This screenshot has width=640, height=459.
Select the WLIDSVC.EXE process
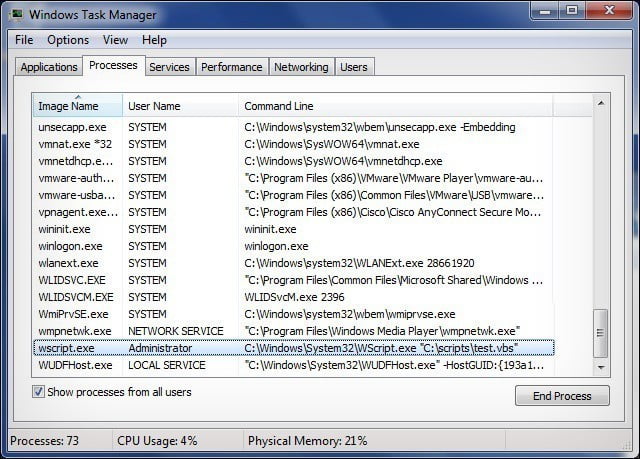[x=293, y=280]
